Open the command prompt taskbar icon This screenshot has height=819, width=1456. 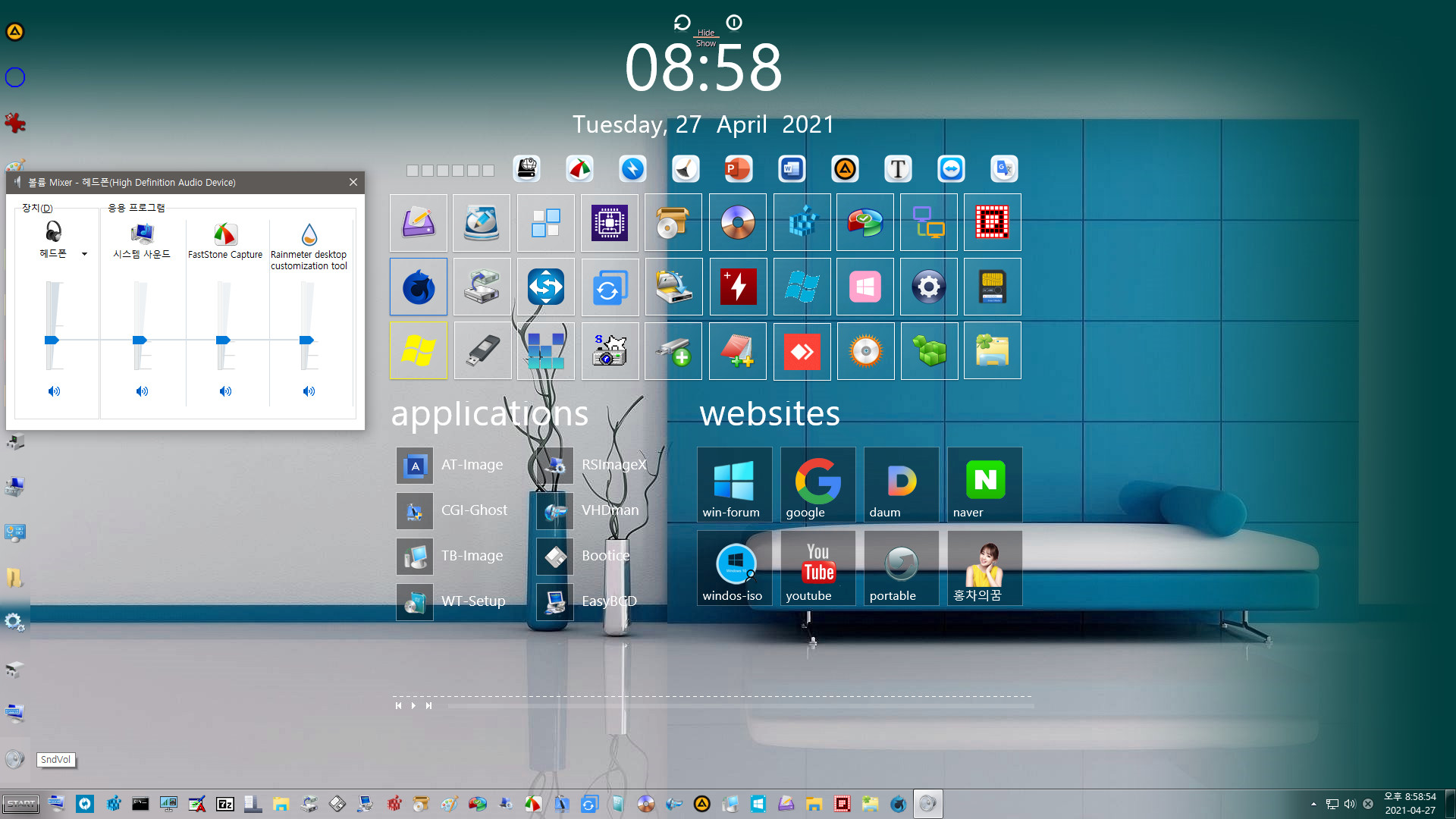click(x=140, y=804)
